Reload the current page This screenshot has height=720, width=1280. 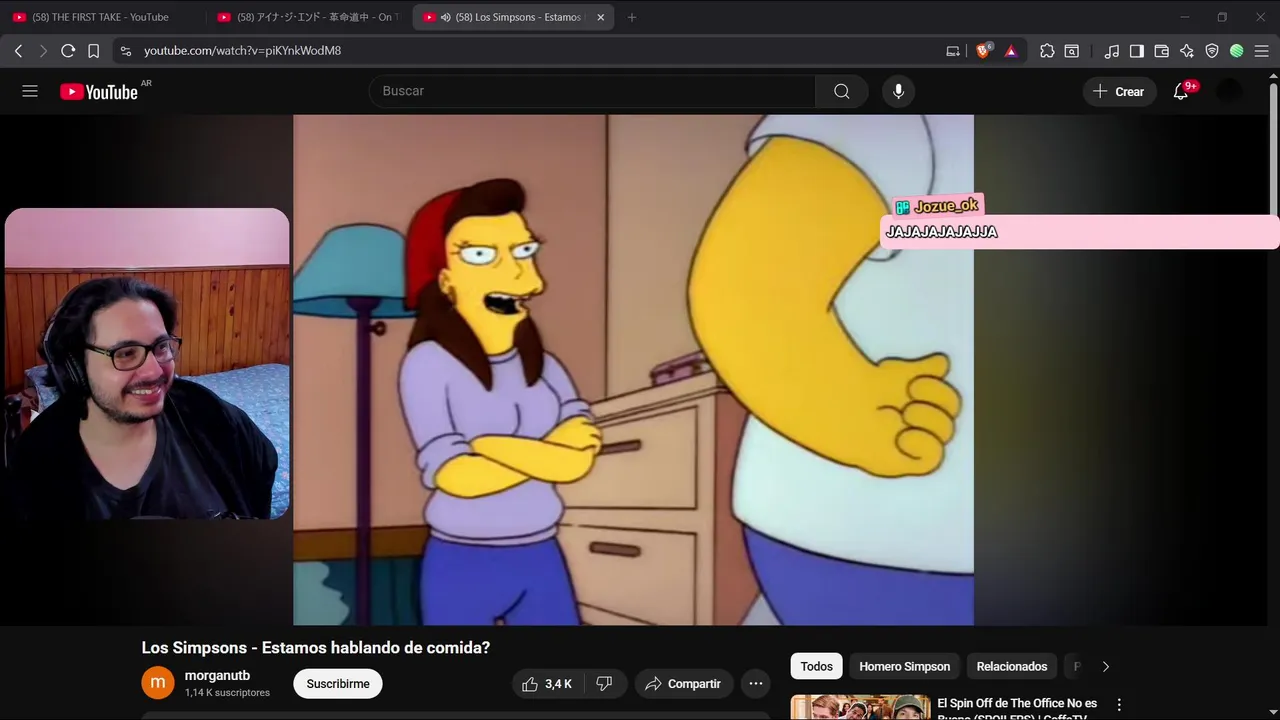pyautogui.click(x=68, y=50)
